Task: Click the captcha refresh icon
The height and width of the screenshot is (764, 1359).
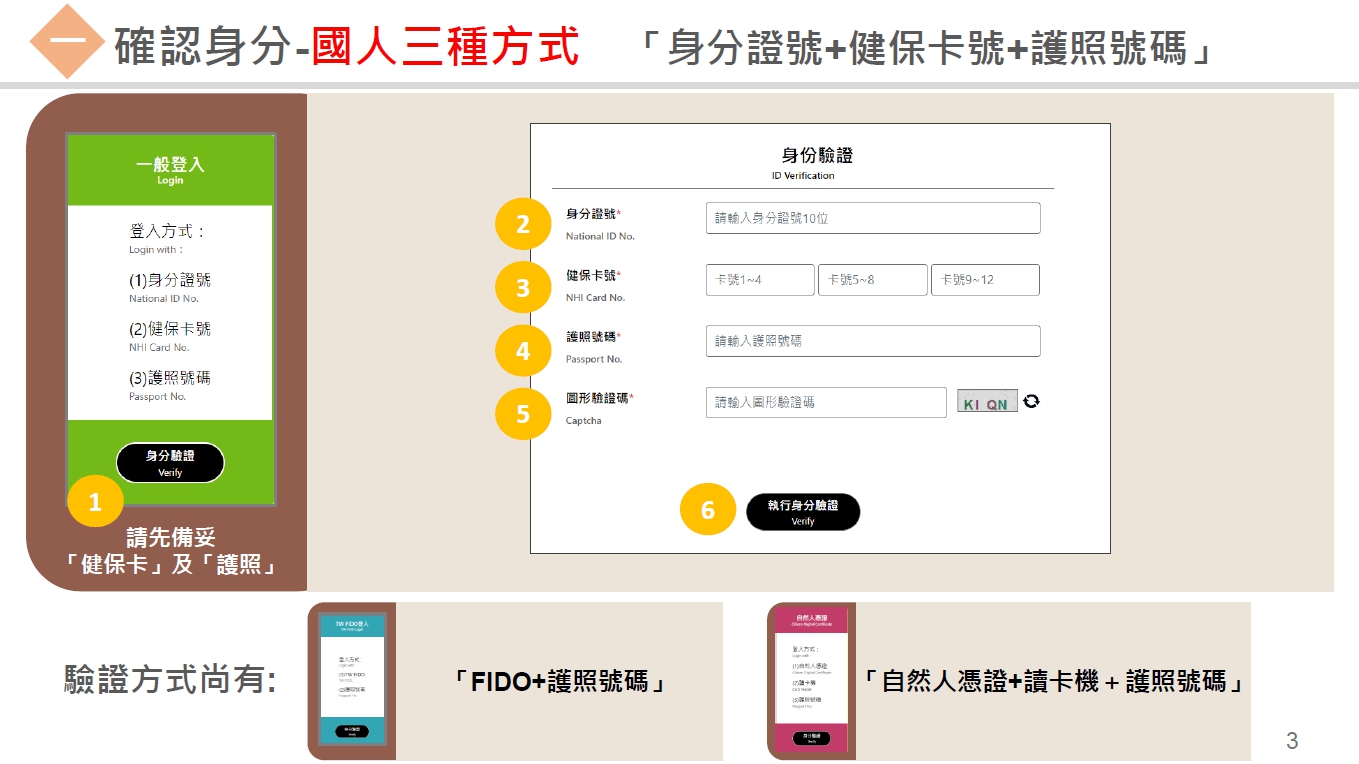Action: pos(1031,401)
